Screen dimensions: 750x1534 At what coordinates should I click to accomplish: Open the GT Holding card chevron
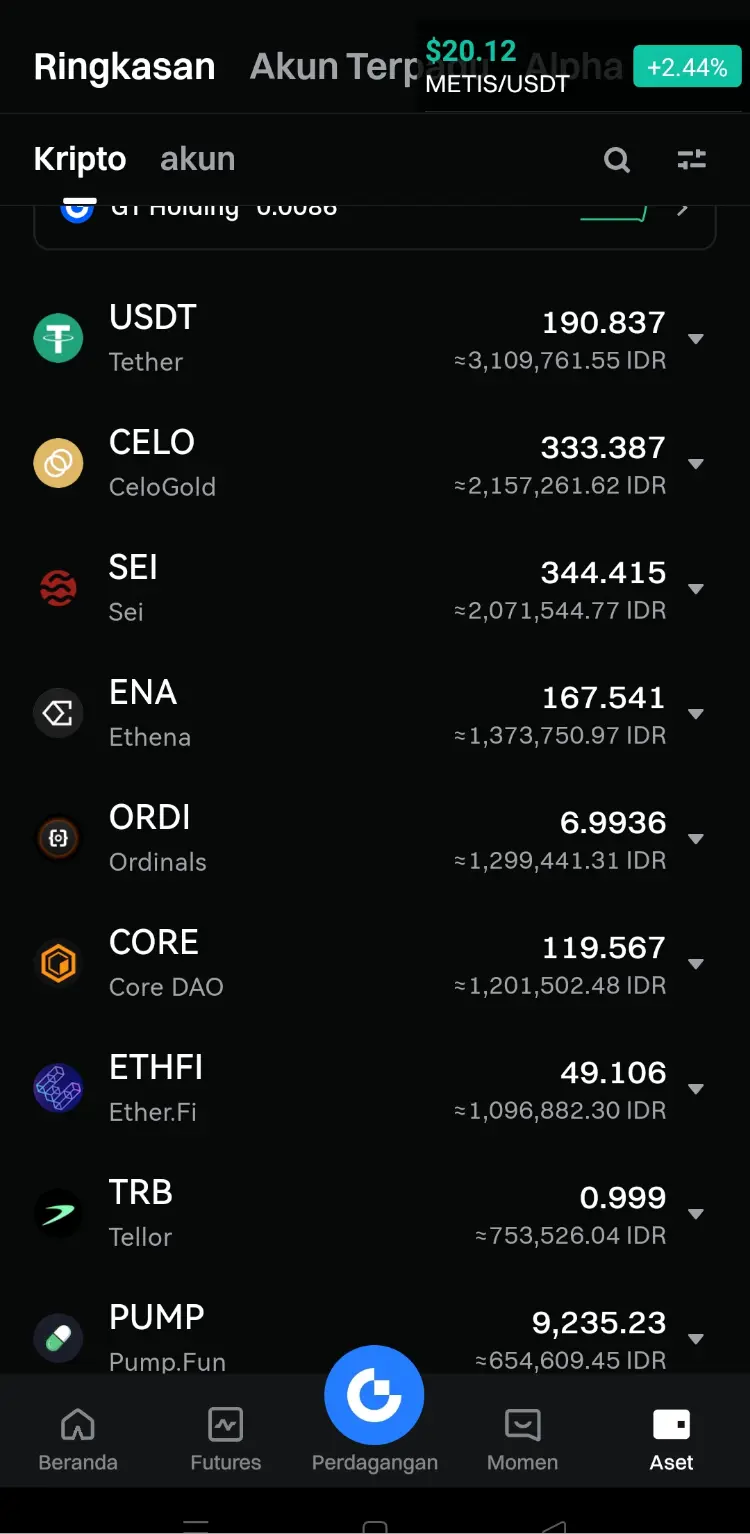point(683,210)
